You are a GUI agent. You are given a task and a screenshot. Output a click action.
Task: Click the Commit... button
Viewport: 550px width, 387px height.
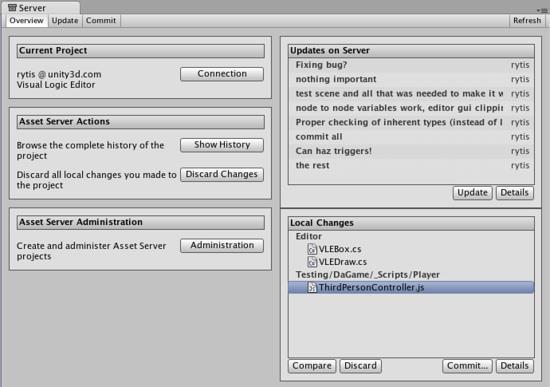click(x=467, y=366)
